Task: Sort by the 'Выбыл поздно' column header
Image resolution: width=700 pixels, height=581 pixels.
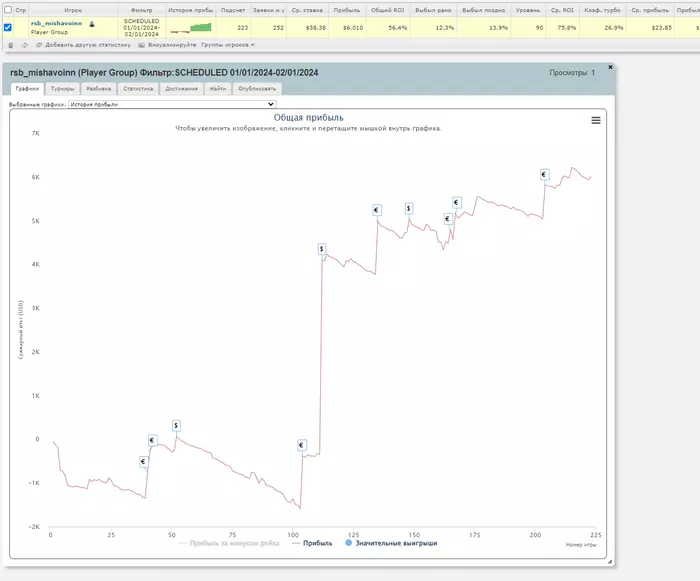Action: click(483, 10)
